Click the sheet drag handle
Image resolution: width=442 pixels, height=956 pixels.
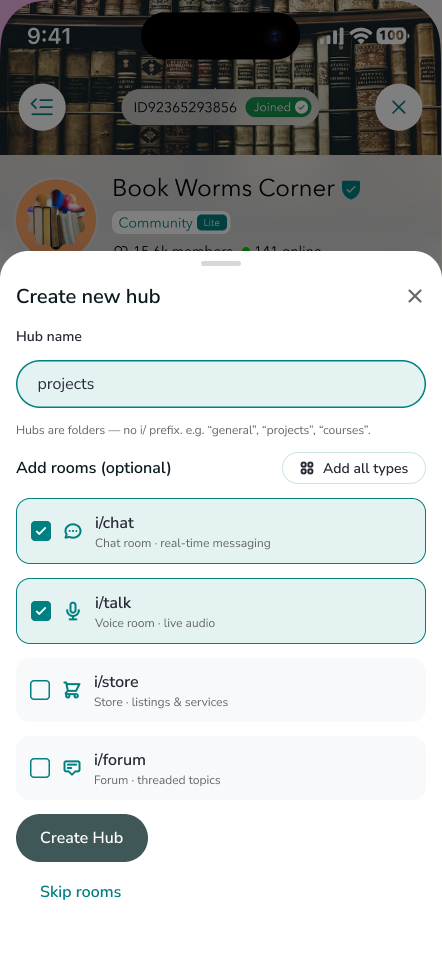221,263
